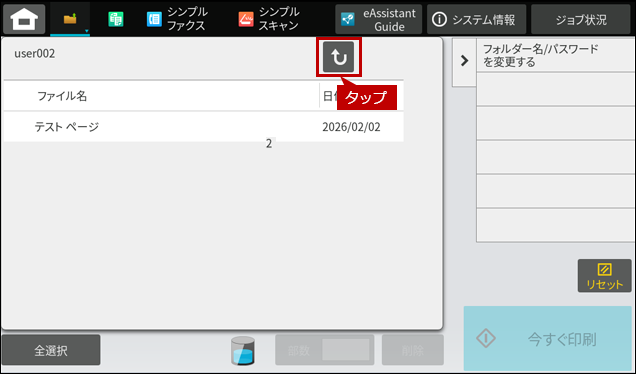This screenshot has width=636, height=374.
Task: Open シンプルスキャン mode
Action: pyautogui.click(x=269, y=19)
